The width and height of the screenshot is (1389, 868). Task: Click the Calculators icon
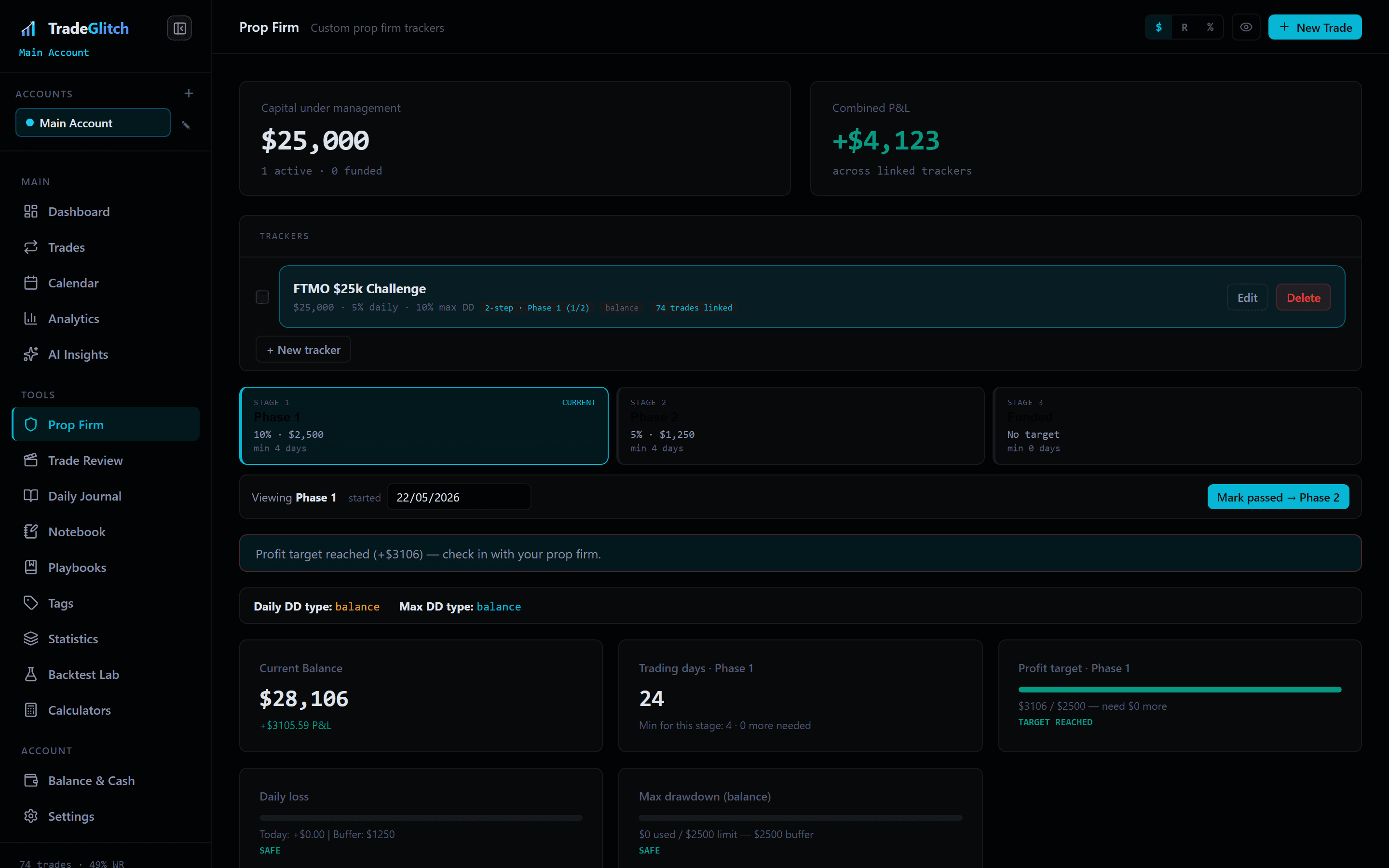pos(31,710)
